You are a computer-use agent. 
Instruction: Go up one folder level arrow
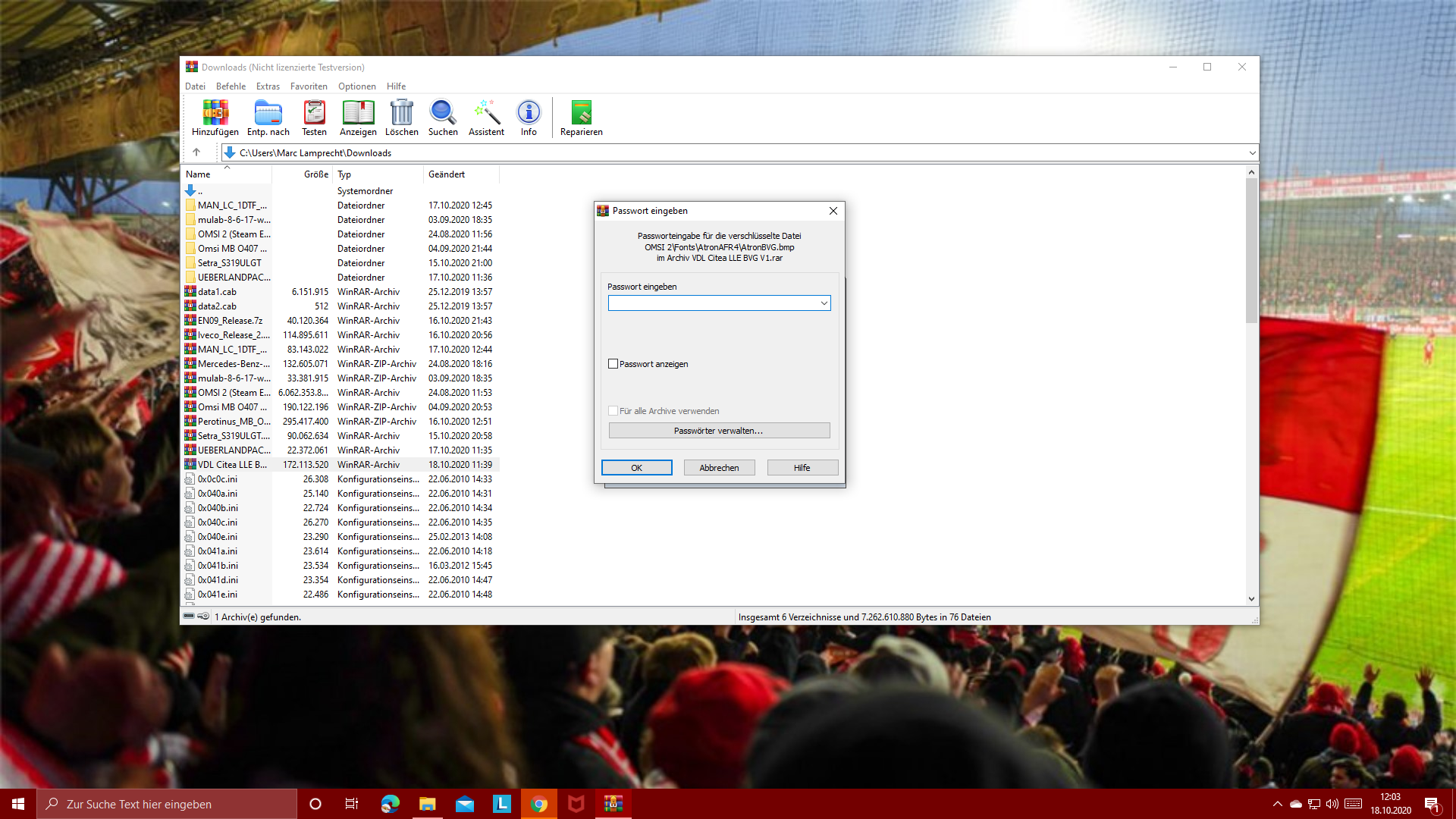[x=196, y=152]
